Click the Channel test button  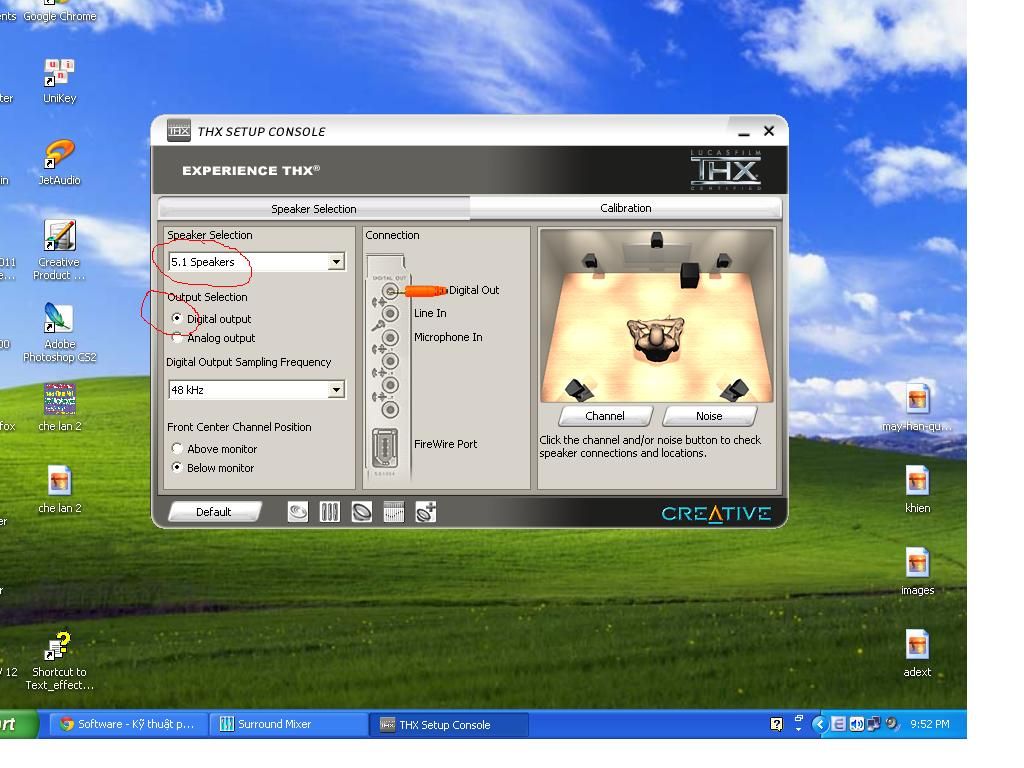605,416
